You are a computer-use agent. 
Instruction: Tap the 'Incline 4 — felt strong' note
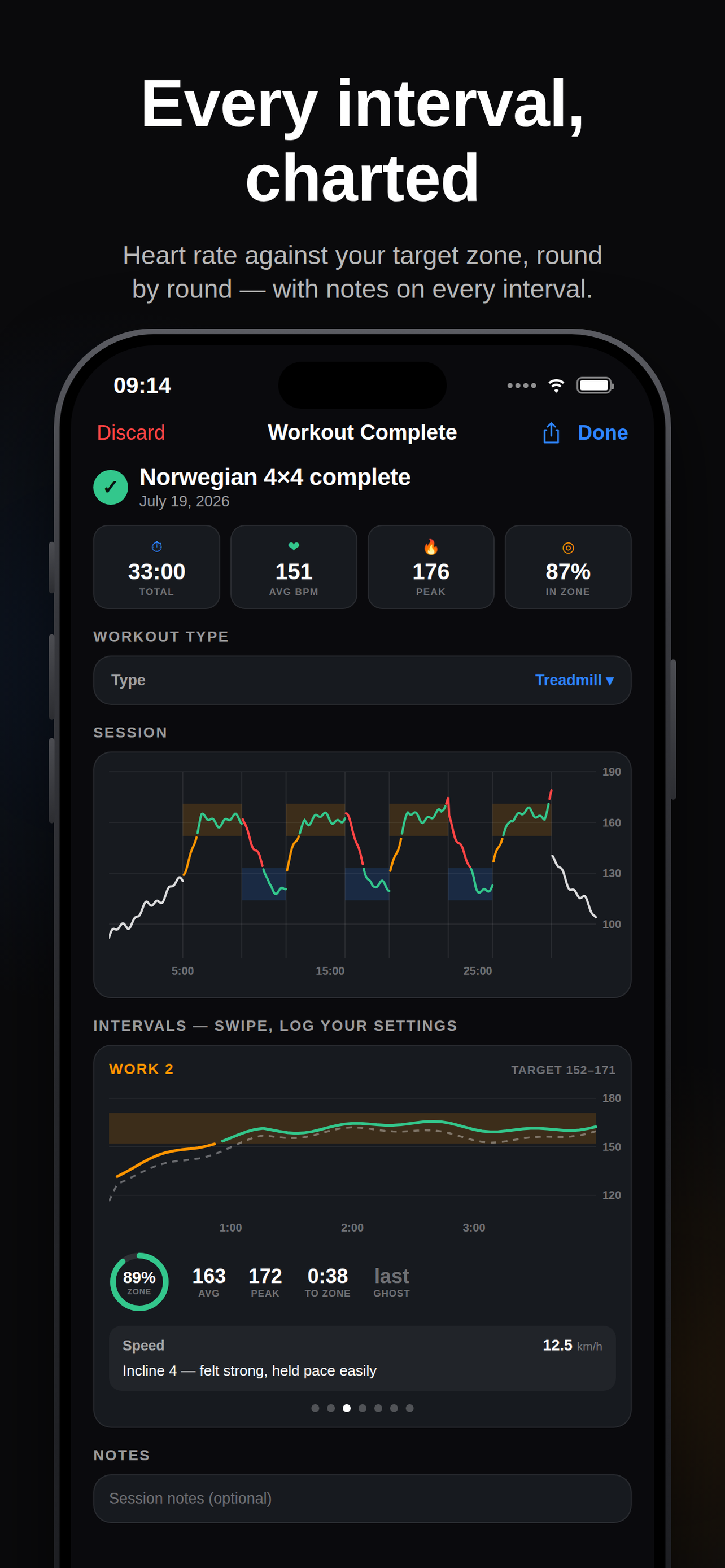[x=250, y=1370]
